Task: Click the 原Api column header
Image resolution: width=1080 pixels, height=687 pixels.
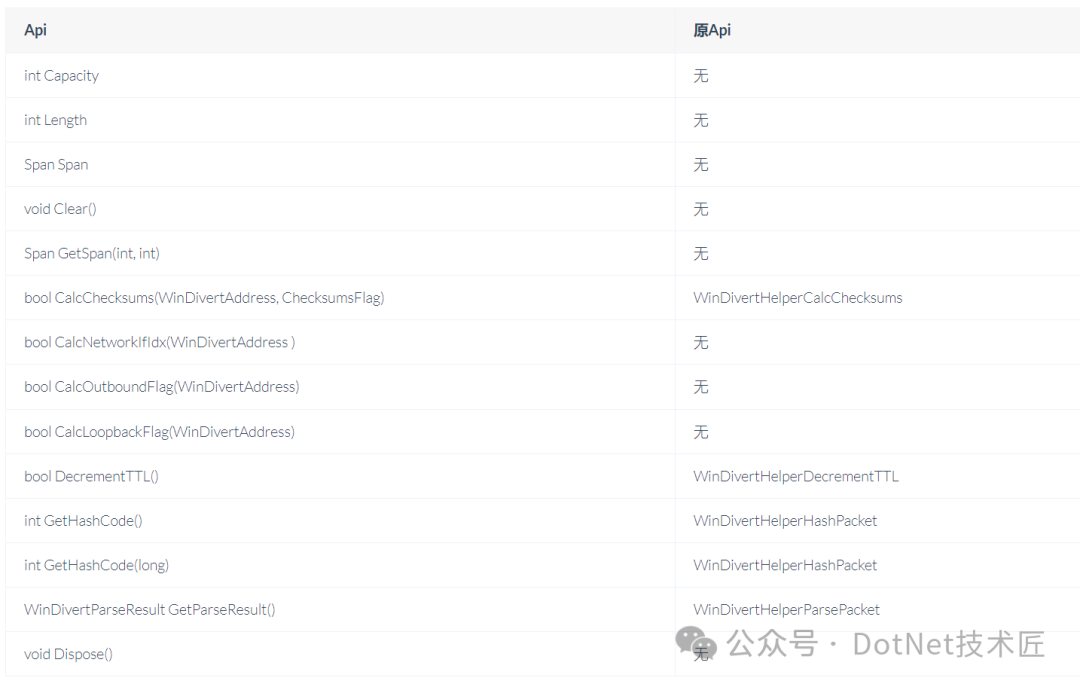Action: 712,30
